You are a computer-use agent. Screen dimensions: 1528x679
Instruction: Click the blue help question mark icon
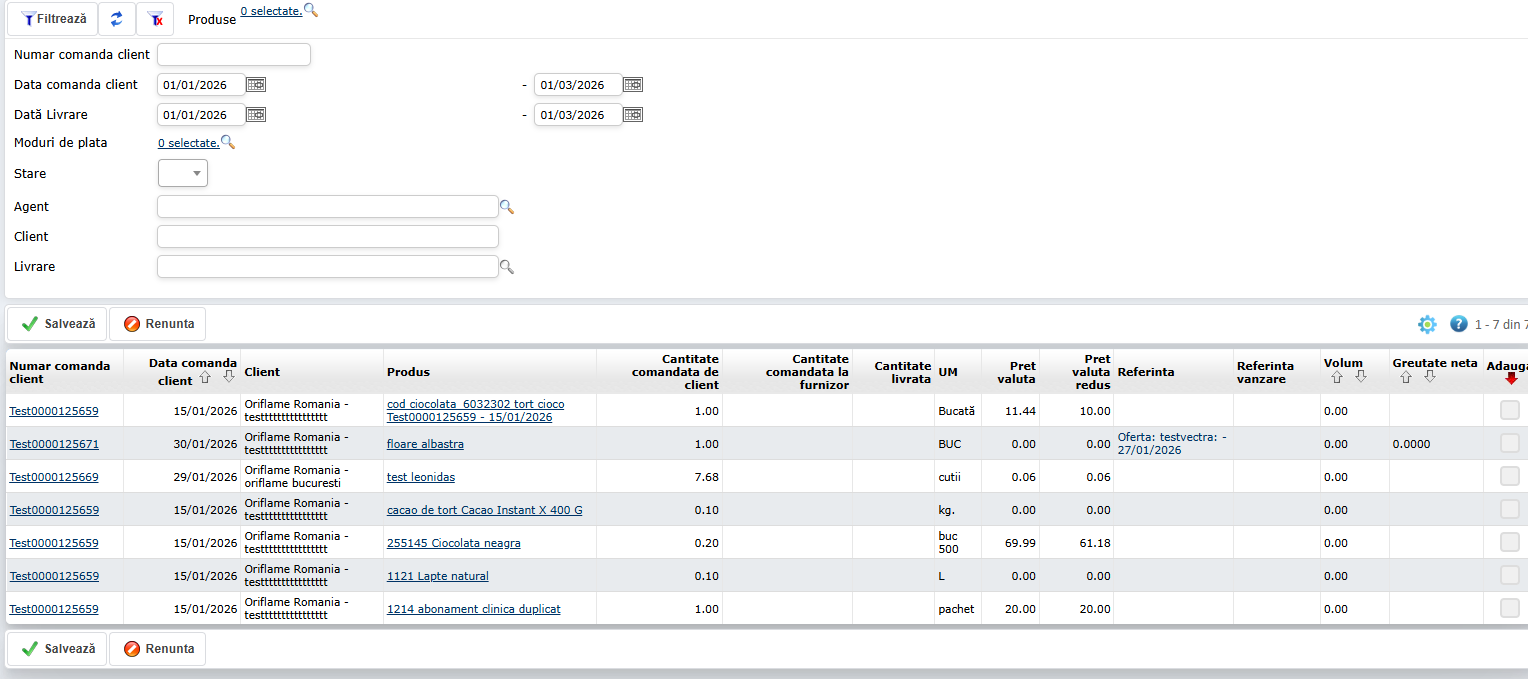(x=1458, y=324)
